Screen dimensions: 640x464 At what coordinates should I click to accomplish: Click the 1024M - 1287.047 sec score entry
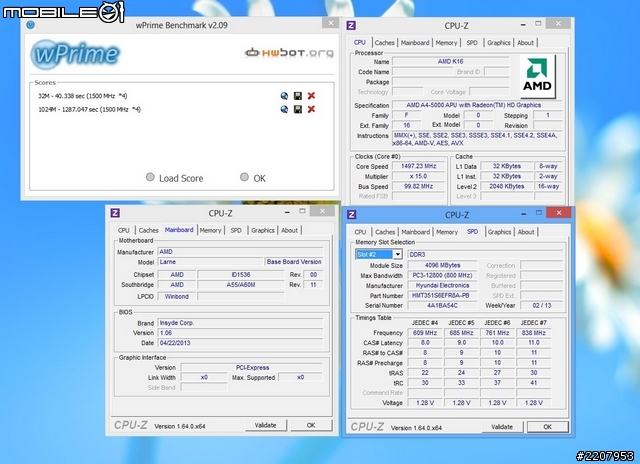89,109
